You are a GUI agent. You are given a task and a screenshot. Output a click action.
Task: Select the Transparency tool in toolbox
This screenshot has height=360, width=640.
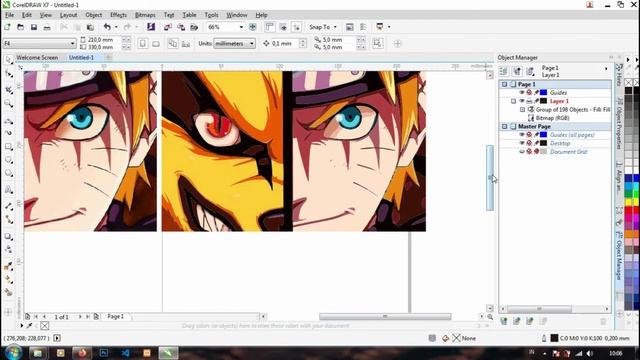[x=9, y=249]
